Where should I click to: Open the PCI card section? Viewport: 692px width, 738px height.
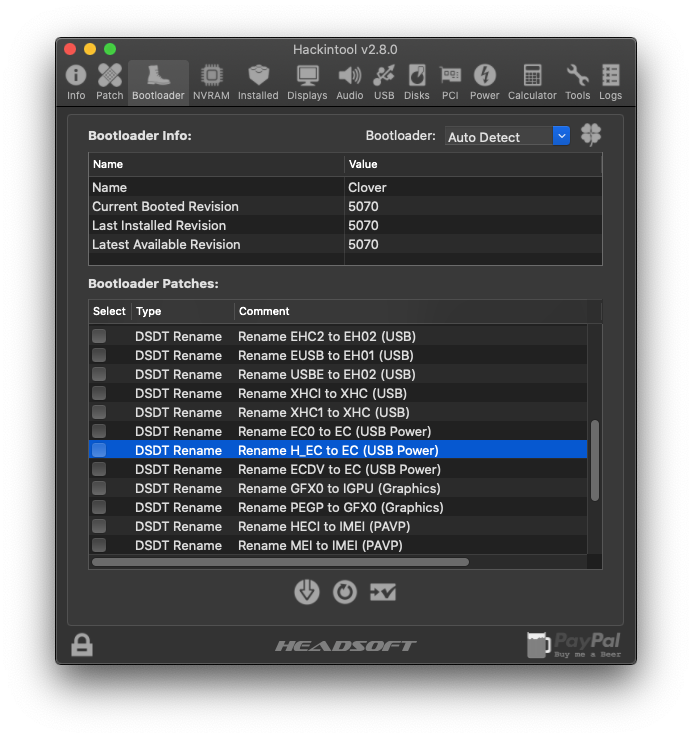pyautogui.click(x=450, y=82)
